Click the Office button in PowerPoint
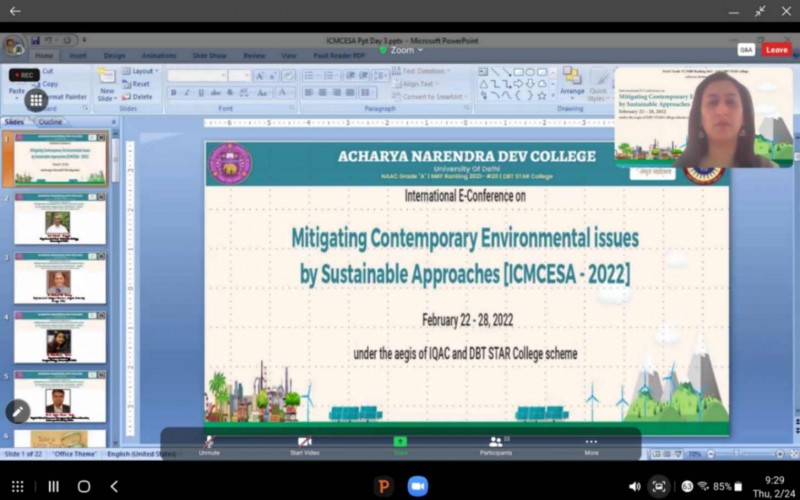 (13, 46)
